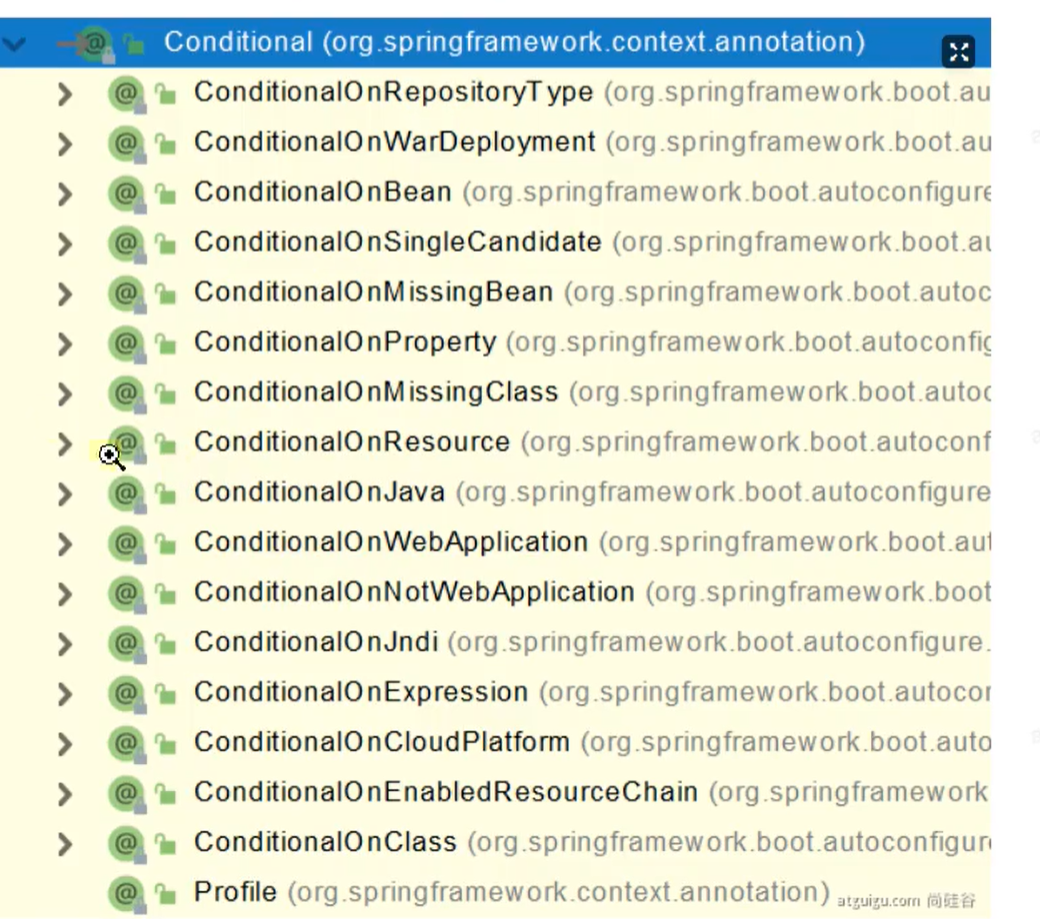Expand the ConditionalOnMissingClass node
Screen dimensions: 1040x919
click(x=64, y=394)
